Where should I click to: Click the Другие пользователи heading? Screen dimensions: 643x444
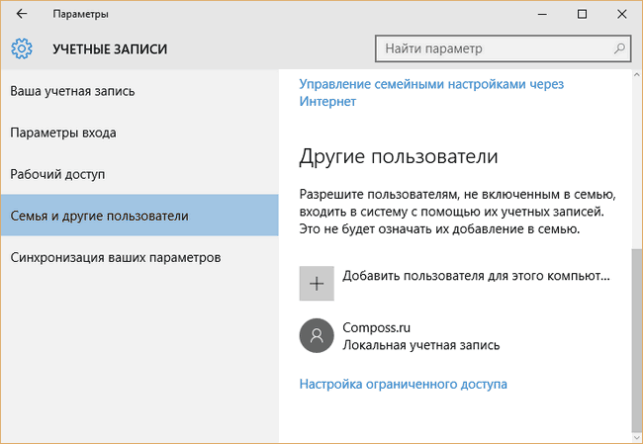coord(399,156)
